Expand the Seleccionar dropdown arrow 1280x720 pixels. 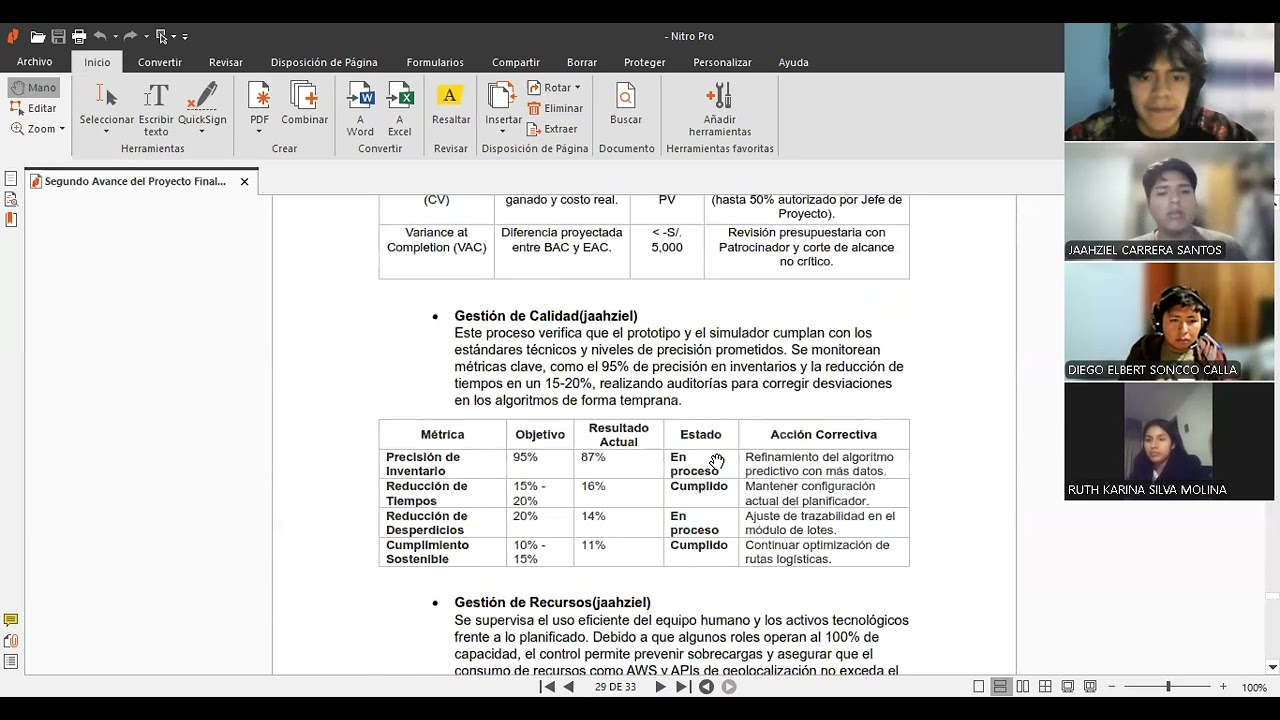(106, 131)
